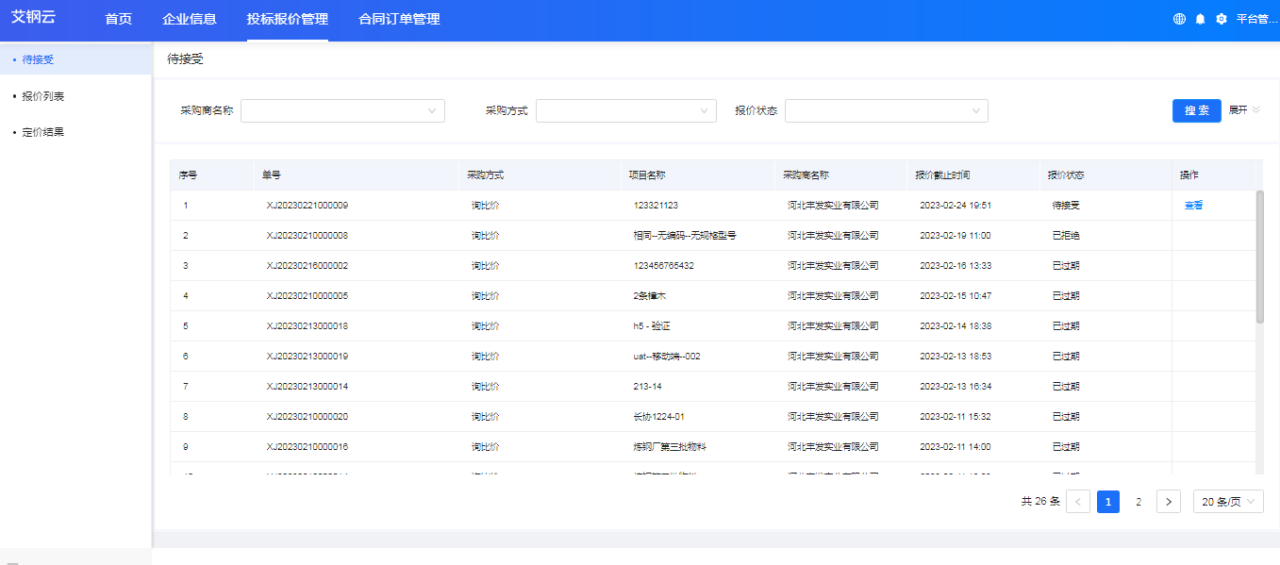Go to next page arrow in pagination
Viewport: 1280px width, 565px height.
(1169, 502)
